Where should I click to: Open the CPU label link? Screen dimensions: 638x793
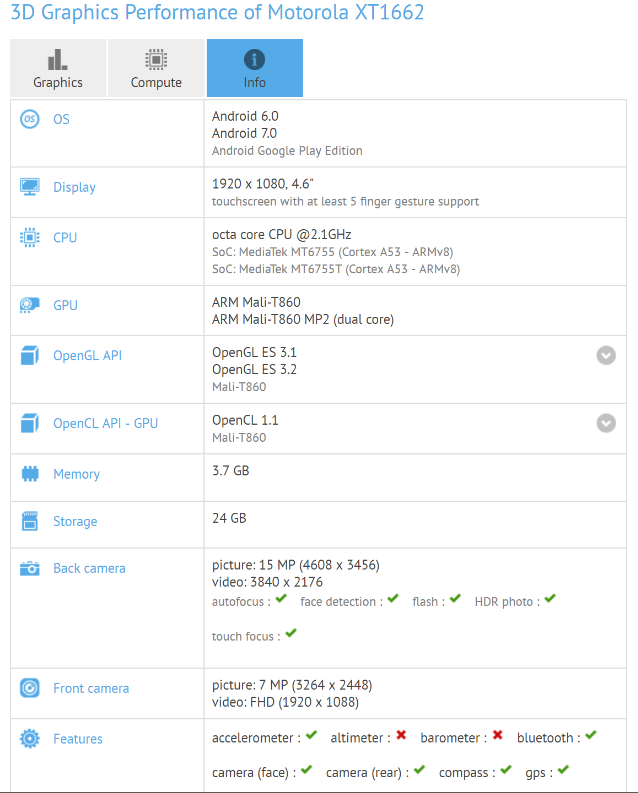point(65,238)
